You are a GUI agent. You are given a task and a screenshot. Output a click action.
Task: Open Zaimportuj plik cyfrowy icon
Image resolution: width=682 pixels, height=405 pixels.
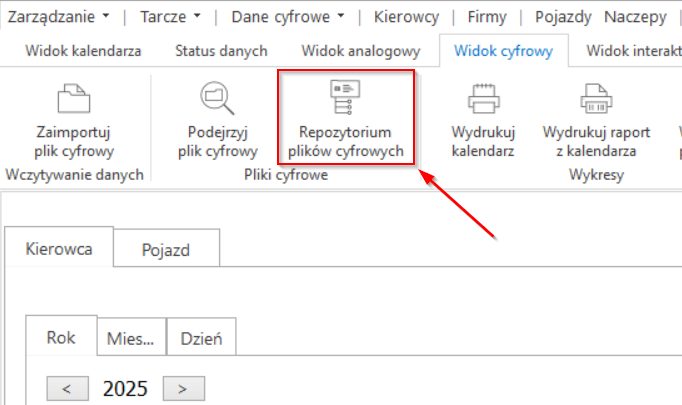pos(74,99)
